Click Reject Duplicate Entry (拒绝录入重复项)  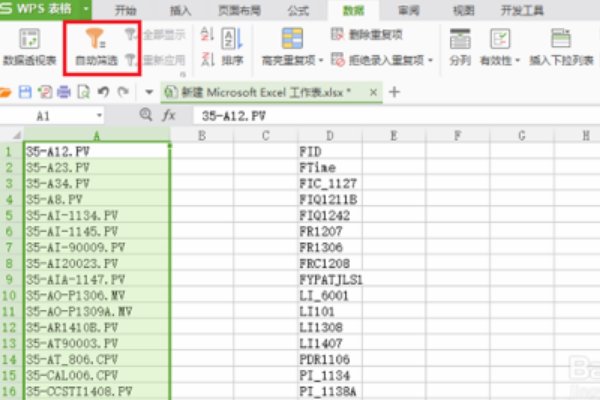378,60
